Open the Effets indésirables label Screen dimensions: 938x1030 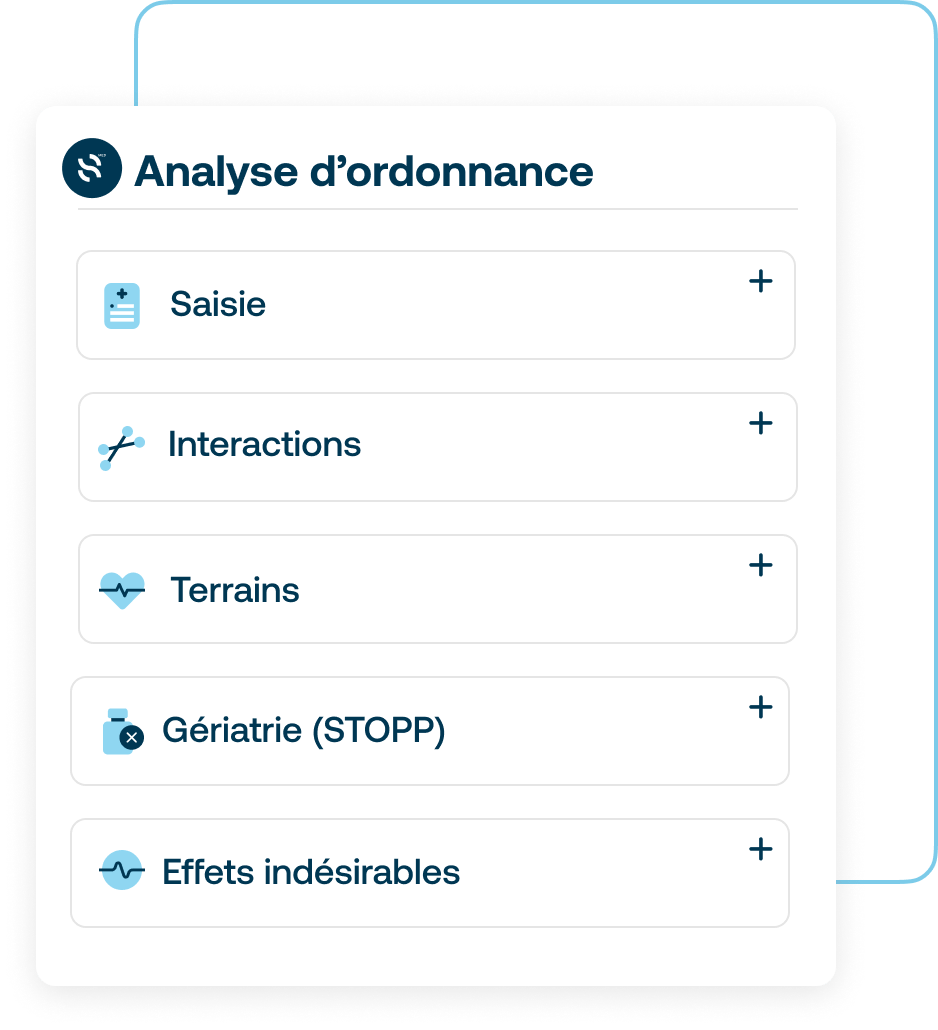(x=311, y=872)
